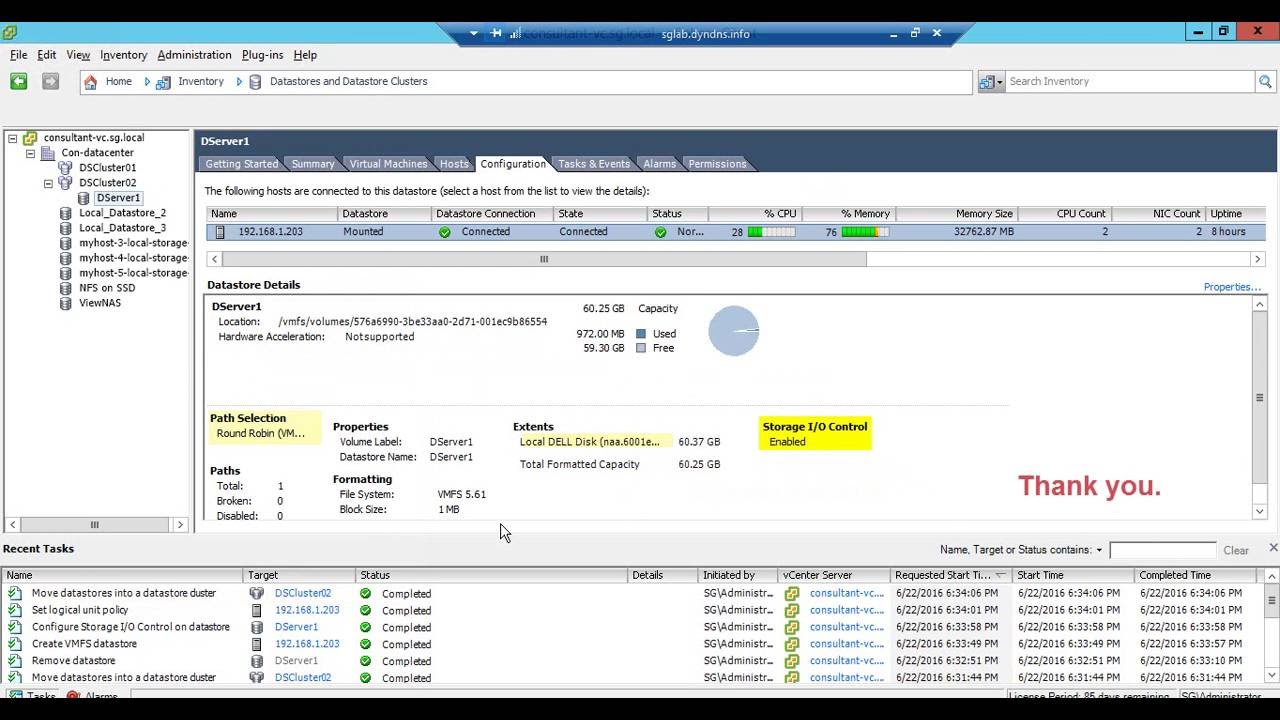Click the green Back navigation arrow
1280x720 pixels.
point(18,81)
